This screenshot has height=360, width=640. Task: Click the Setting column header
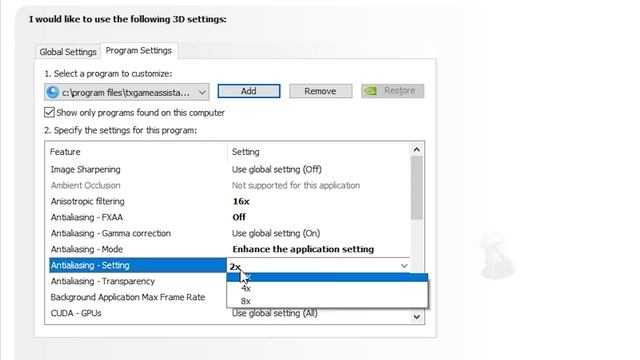click(245, 152)
